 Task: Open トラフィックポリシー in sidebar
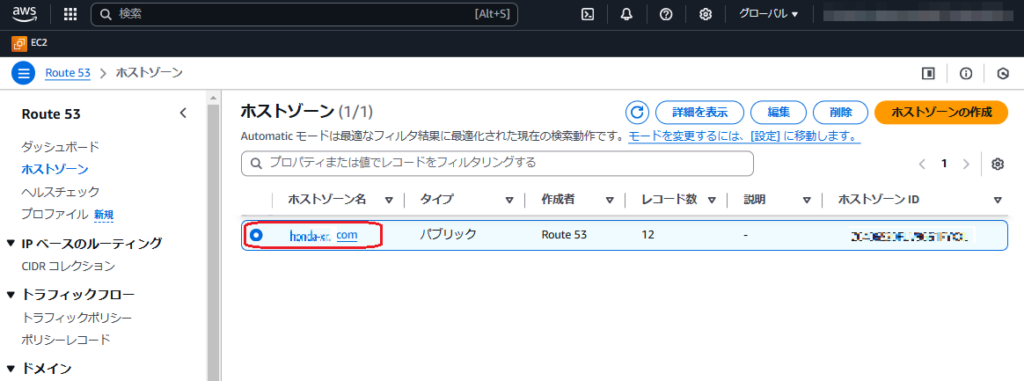click(x=76, y=318)
